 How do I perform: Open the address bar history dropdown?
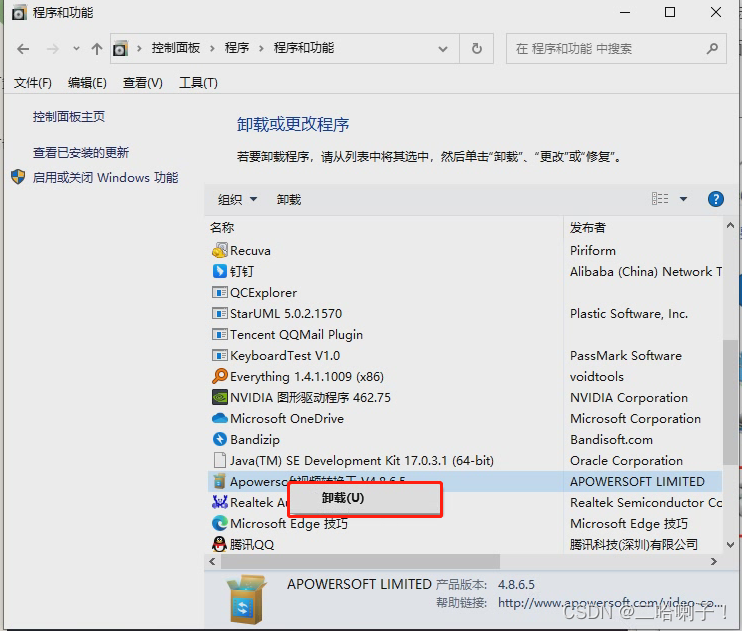[443, 48]
